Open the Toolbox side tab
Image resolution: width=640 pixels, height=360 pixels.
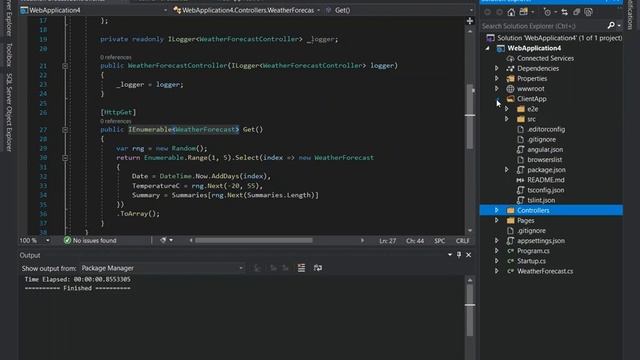click(x=9, y=54)
